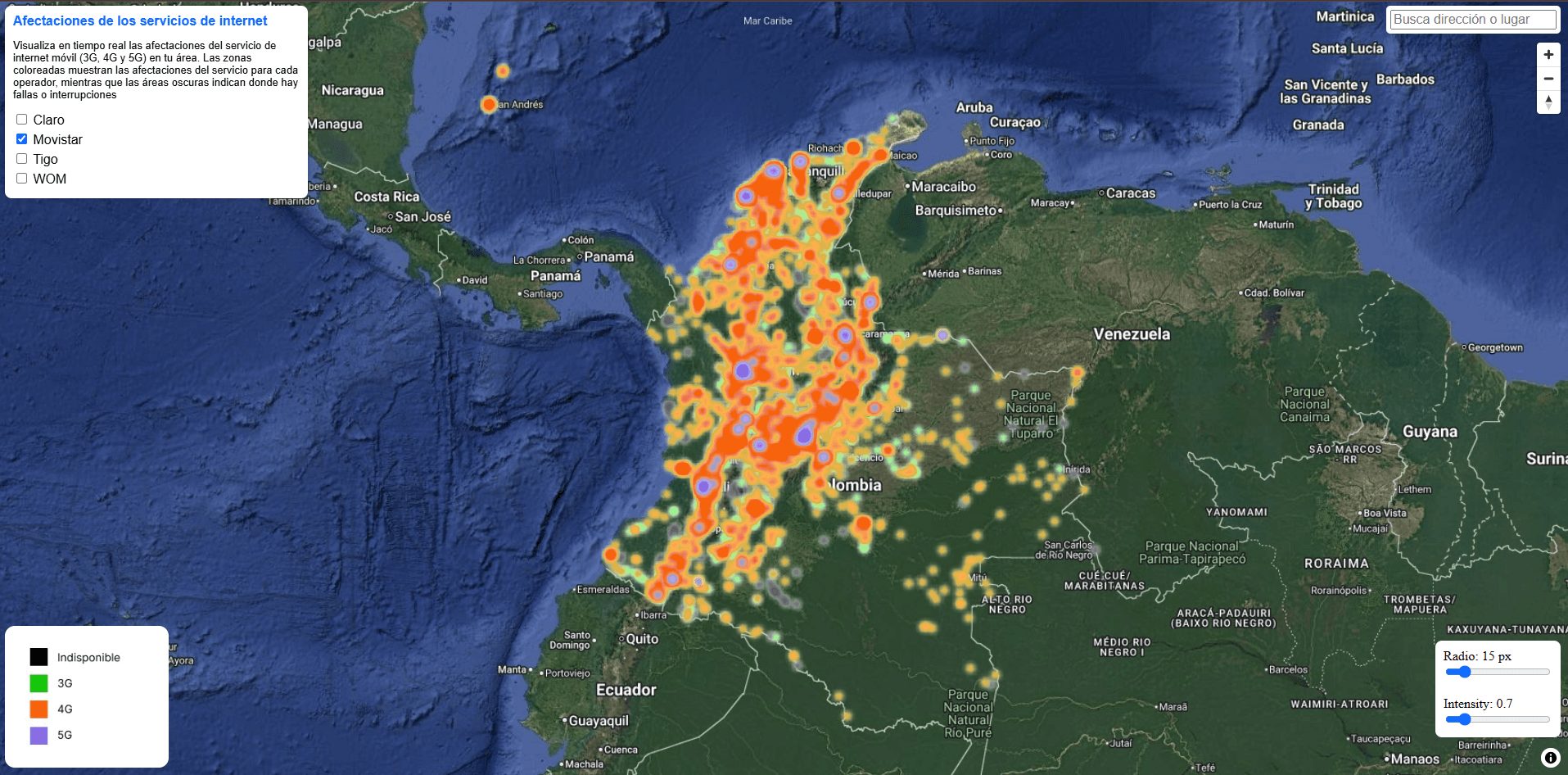Click the purple 5G legend swatch

click(x=38, y=735)
